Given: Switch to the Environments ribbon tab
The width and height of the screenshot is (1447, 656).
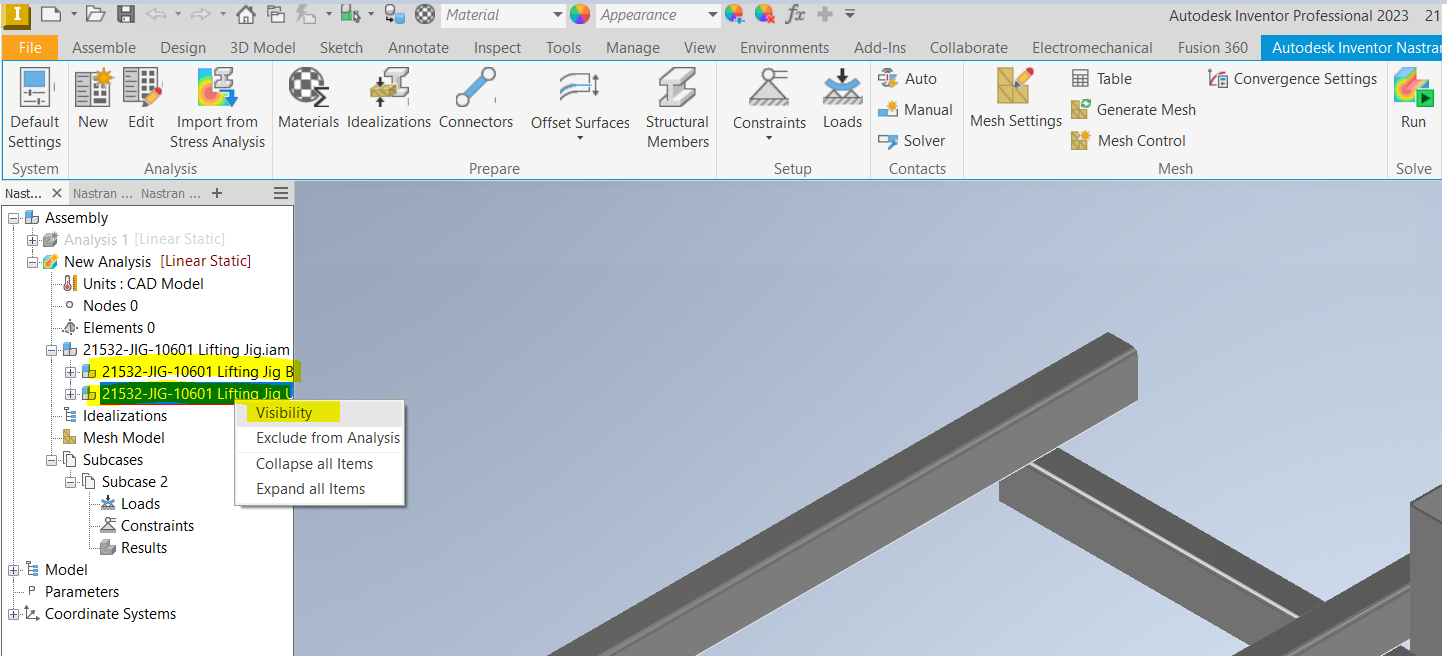Looking at the screenshot, I should [x=784, y=47].
